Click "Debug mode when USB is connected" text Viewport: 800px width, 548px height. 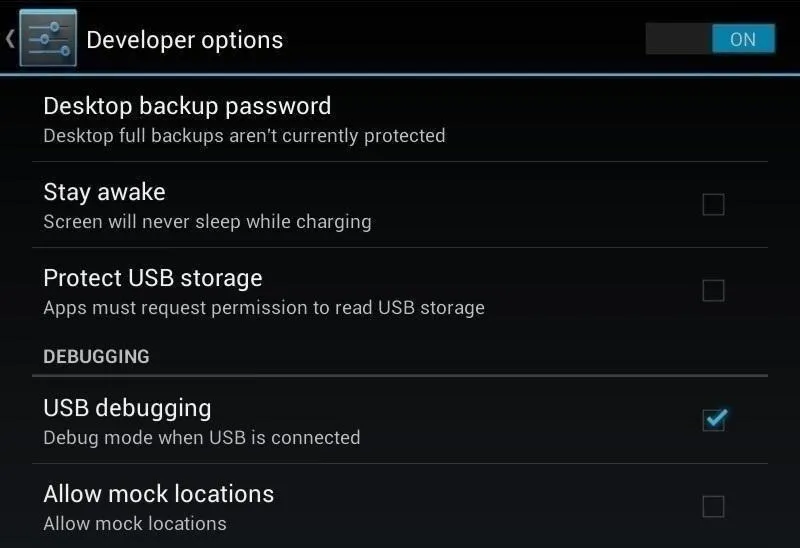tap(201, 437)
